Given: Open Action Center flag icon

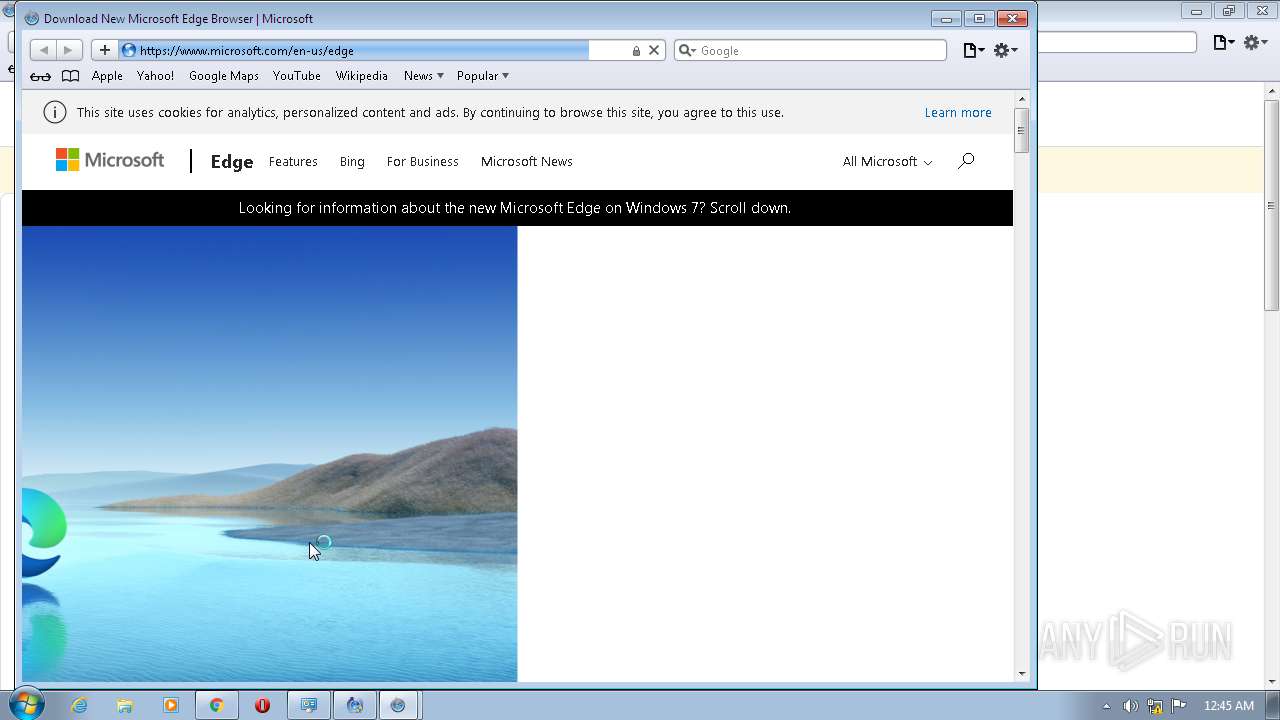Looking at the screenshot, I should [1179, 706].
